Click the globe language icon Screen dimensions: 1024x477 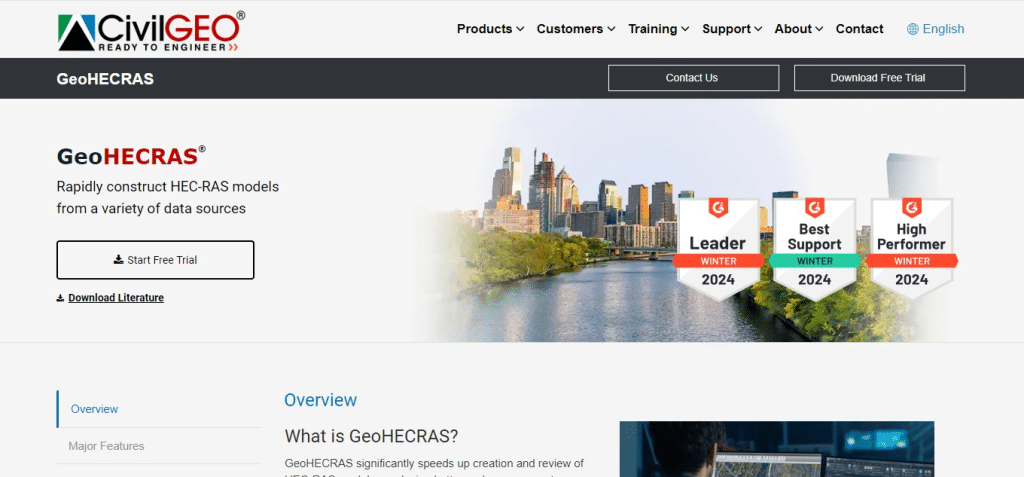[912, 29]
